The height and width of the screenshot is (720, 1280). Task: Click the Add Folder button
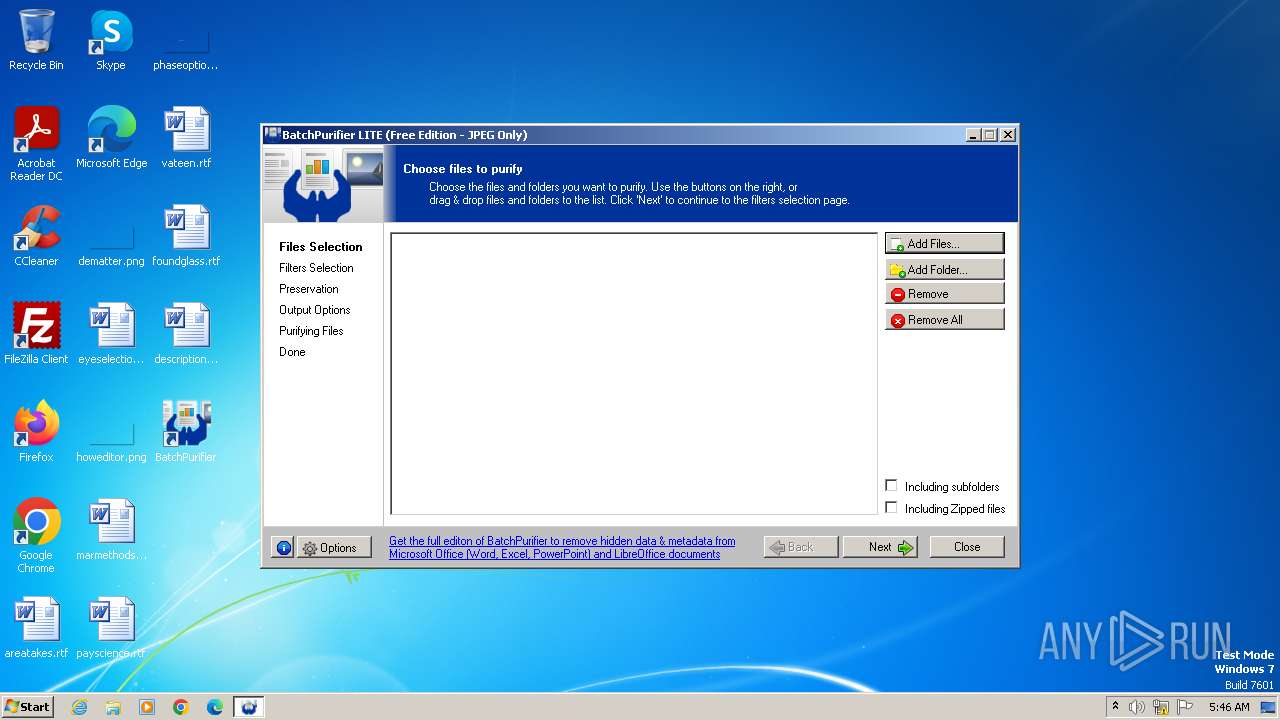(x=944, y=269)
